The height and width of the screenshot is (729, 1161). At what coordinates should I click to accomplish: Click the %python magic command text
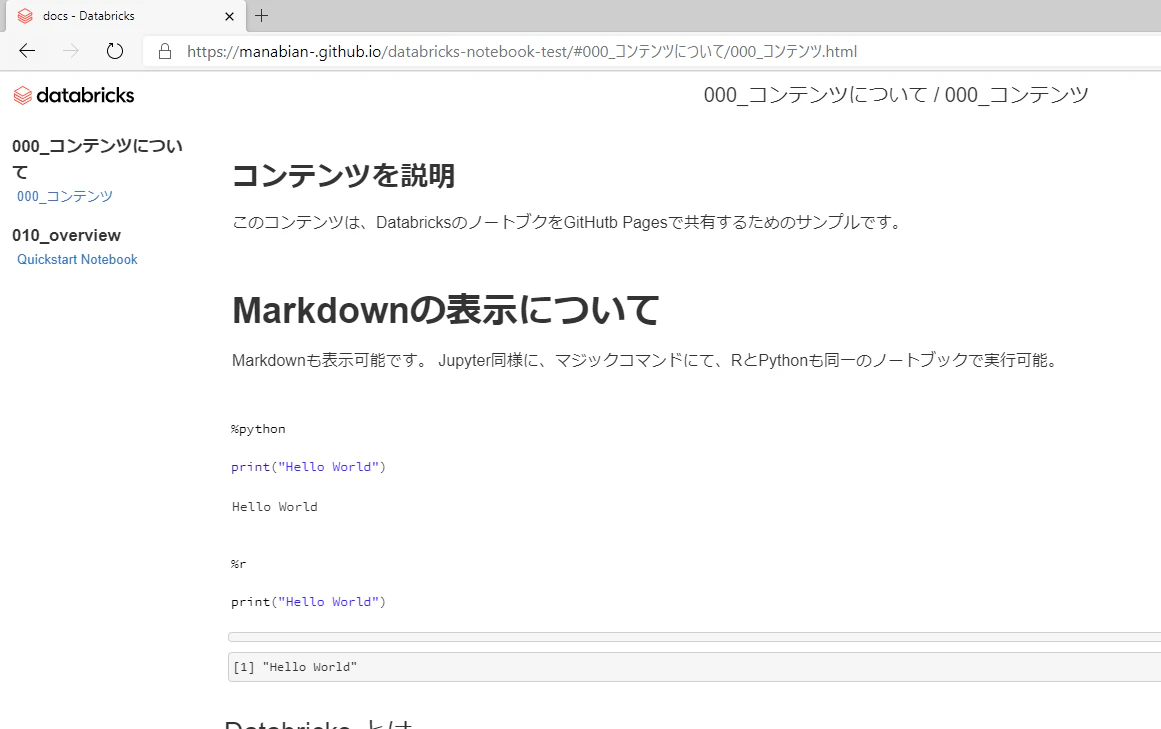[258, 429]
